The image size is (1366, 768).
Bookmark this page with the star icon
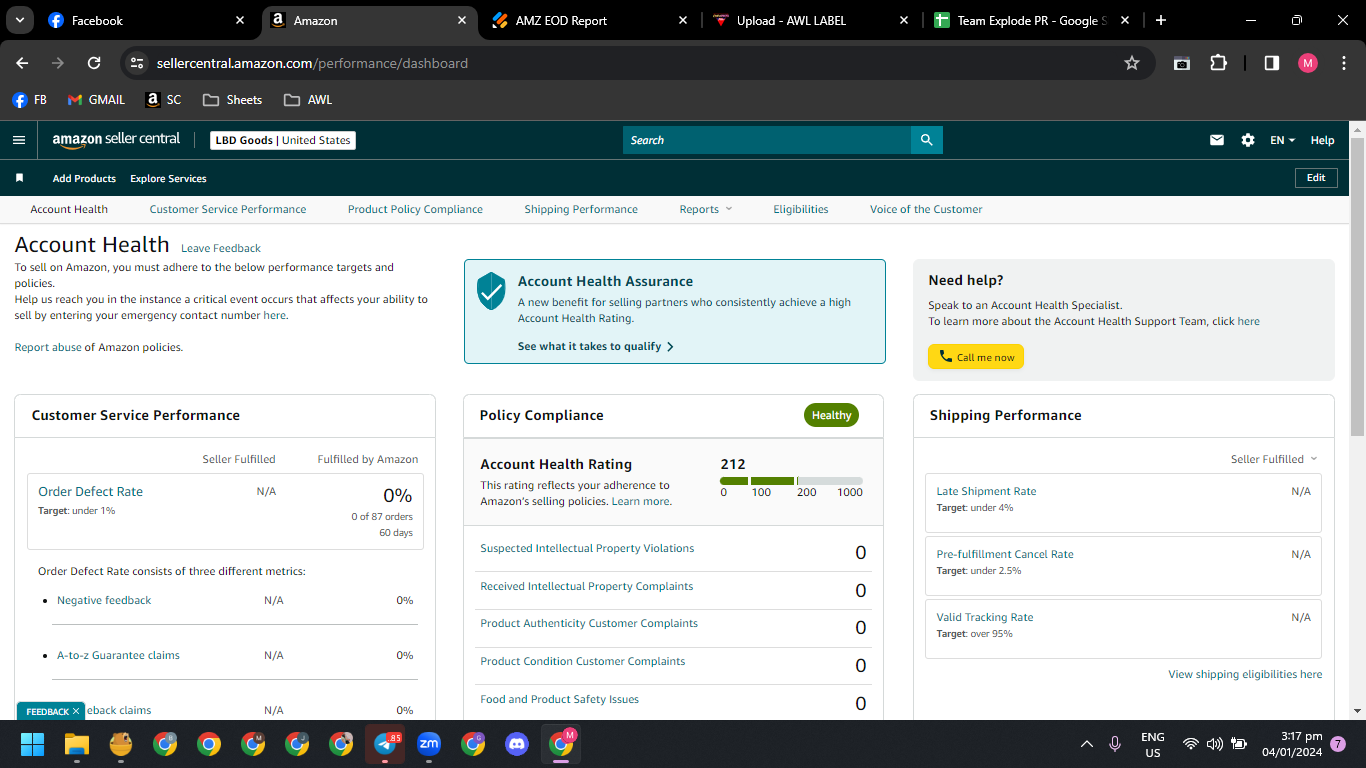[x=1132, y=63]
